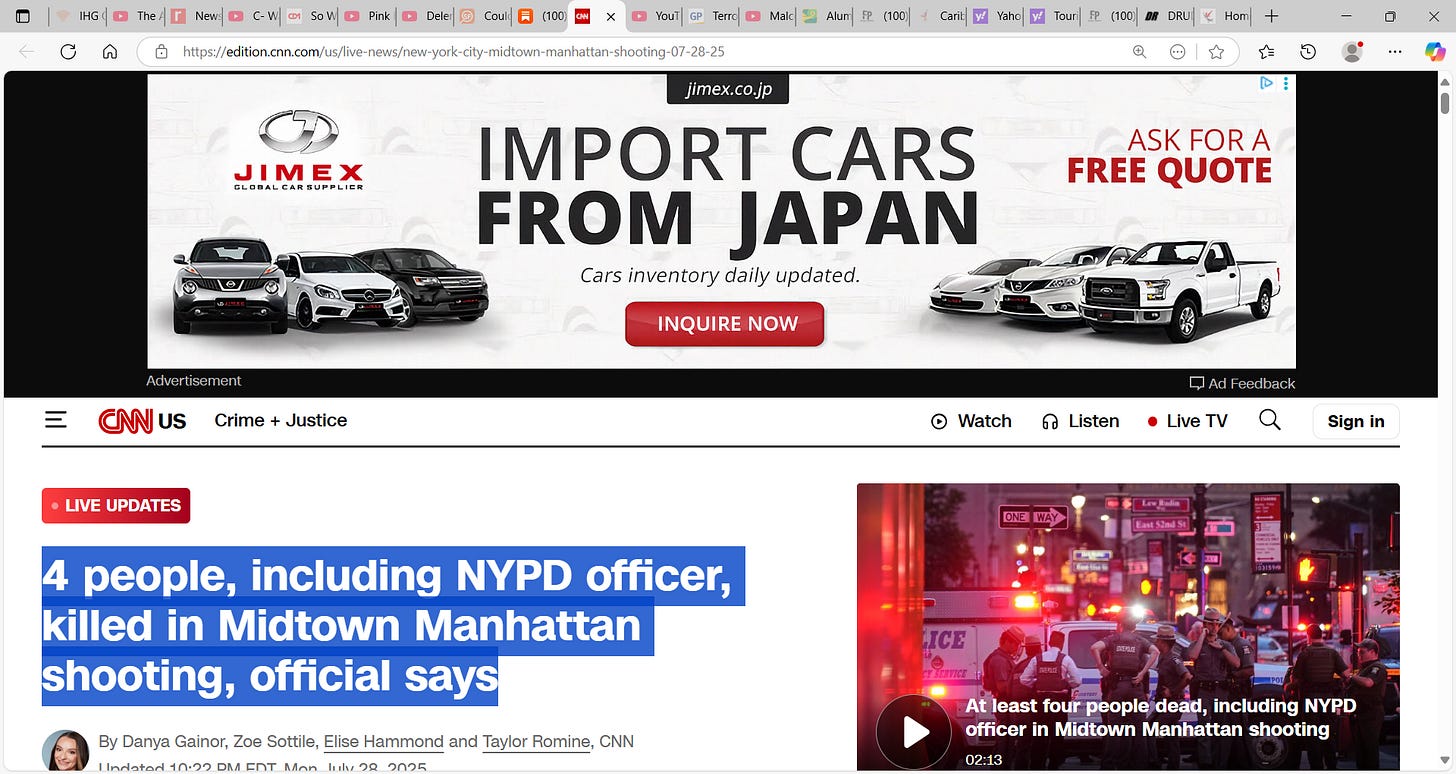Open CNN hamburger navigation menu

point(56,420)
